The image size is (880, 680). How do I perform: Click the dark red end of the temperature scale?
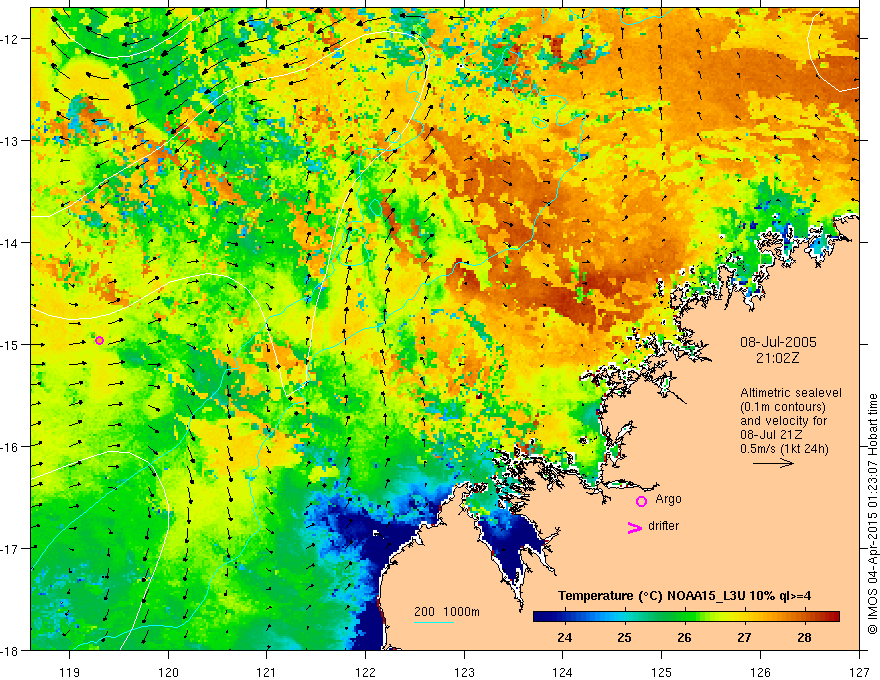coord(833,617)
